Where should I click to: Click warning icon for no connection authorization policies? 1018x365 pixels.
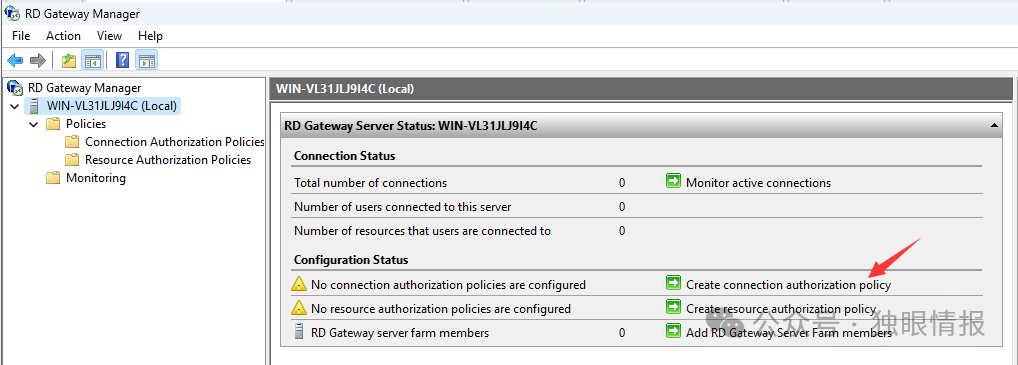[x=298, y=284]
